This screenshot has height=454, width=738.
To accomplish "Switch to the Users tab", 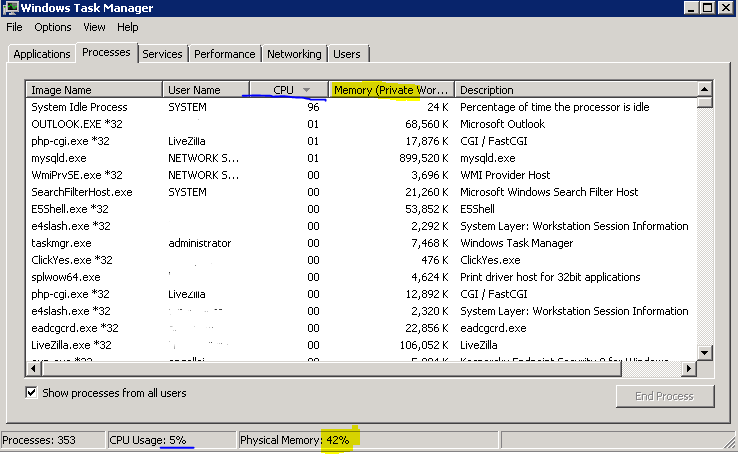I will coord(347,54).
